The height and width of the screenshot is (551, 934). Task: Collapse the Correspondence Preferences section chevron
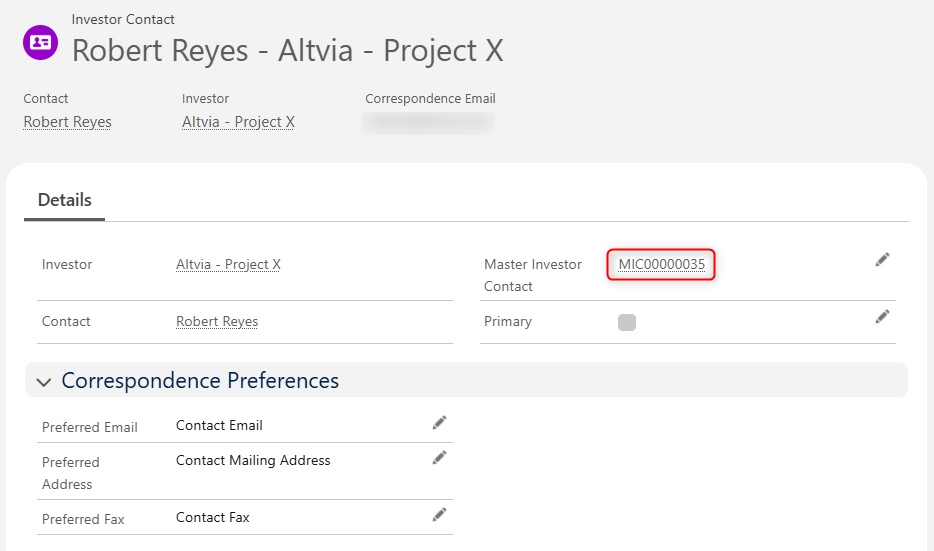tap(43, 382)
